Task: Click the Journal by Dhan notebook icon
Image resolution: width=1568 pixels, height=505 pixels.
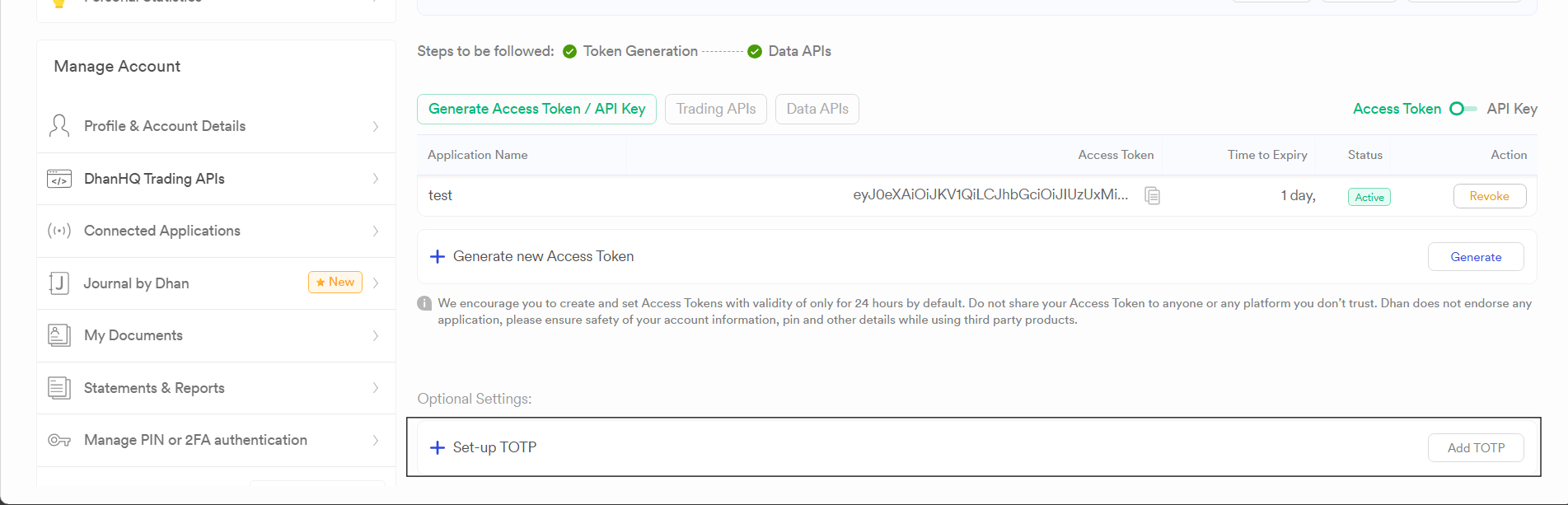Action: click(59, 283)
